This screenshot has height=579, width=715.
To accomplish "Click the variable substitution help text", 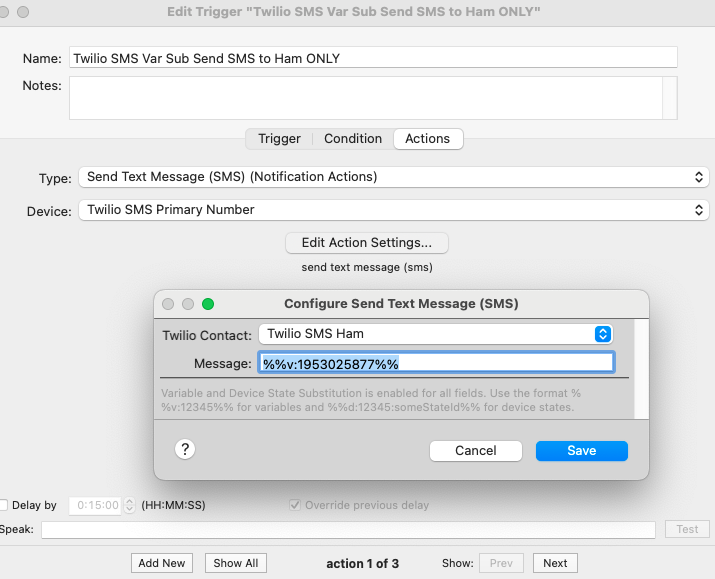I will [x=371, y=400].
